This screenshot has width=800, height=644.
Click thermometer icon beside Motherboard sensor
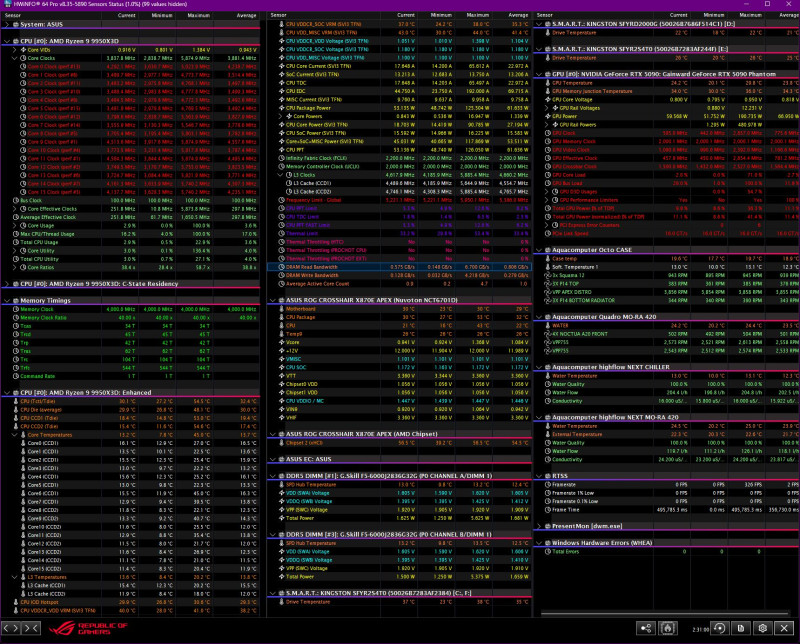tap(281, 309)
